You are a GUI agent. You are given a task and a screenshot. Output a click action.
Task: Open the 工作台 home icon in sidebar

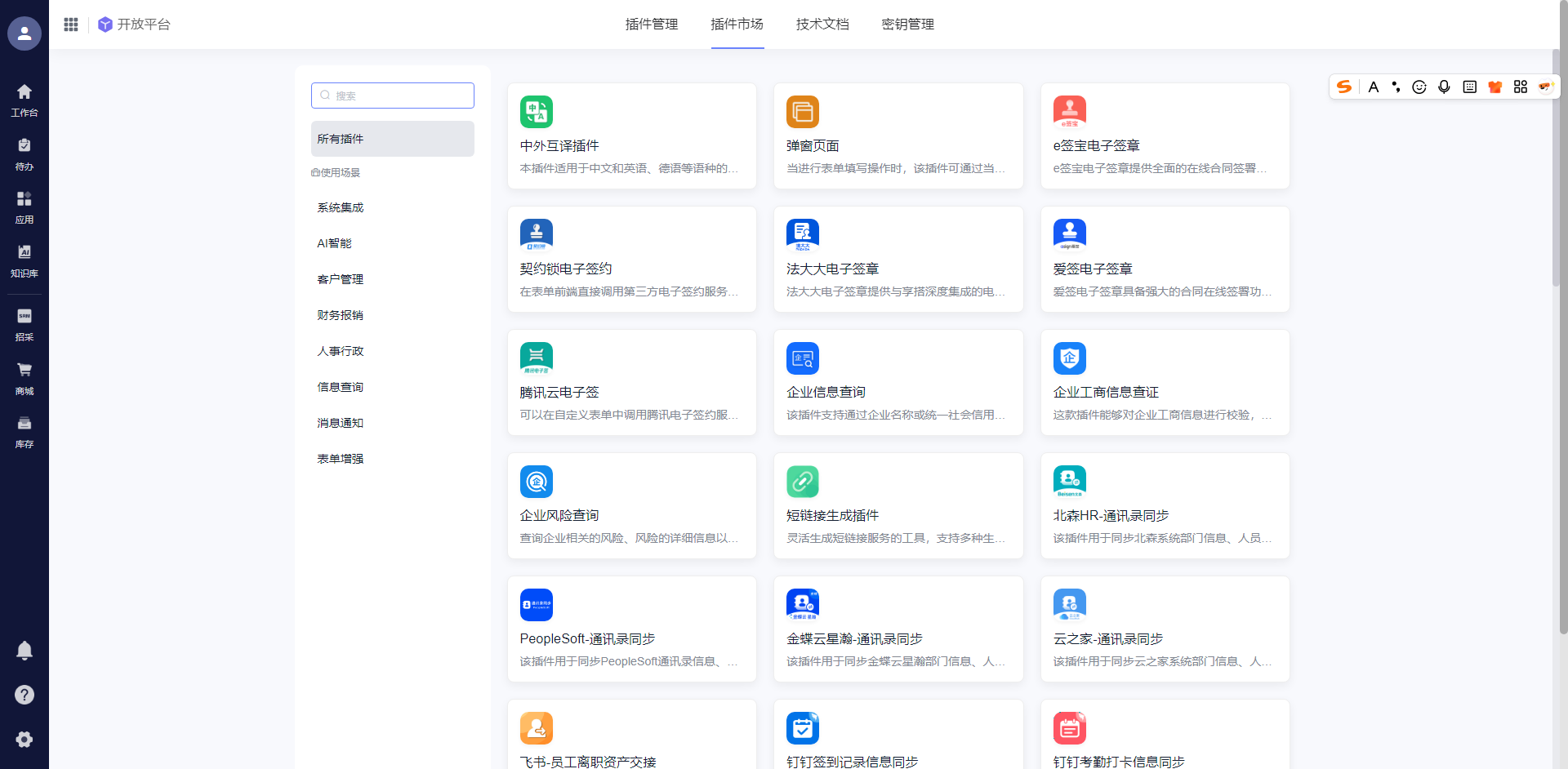(x=24, y=100)
